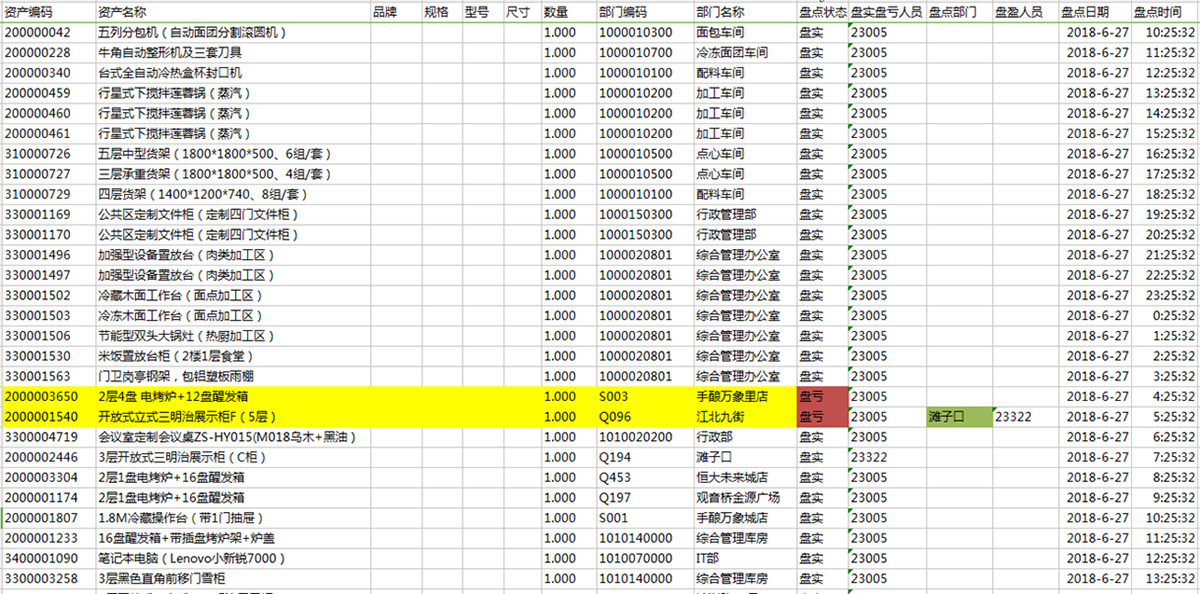Viewport: 1200px width, 594px height.
Task: Click department code cell Q453
Action: coord(615,477)
